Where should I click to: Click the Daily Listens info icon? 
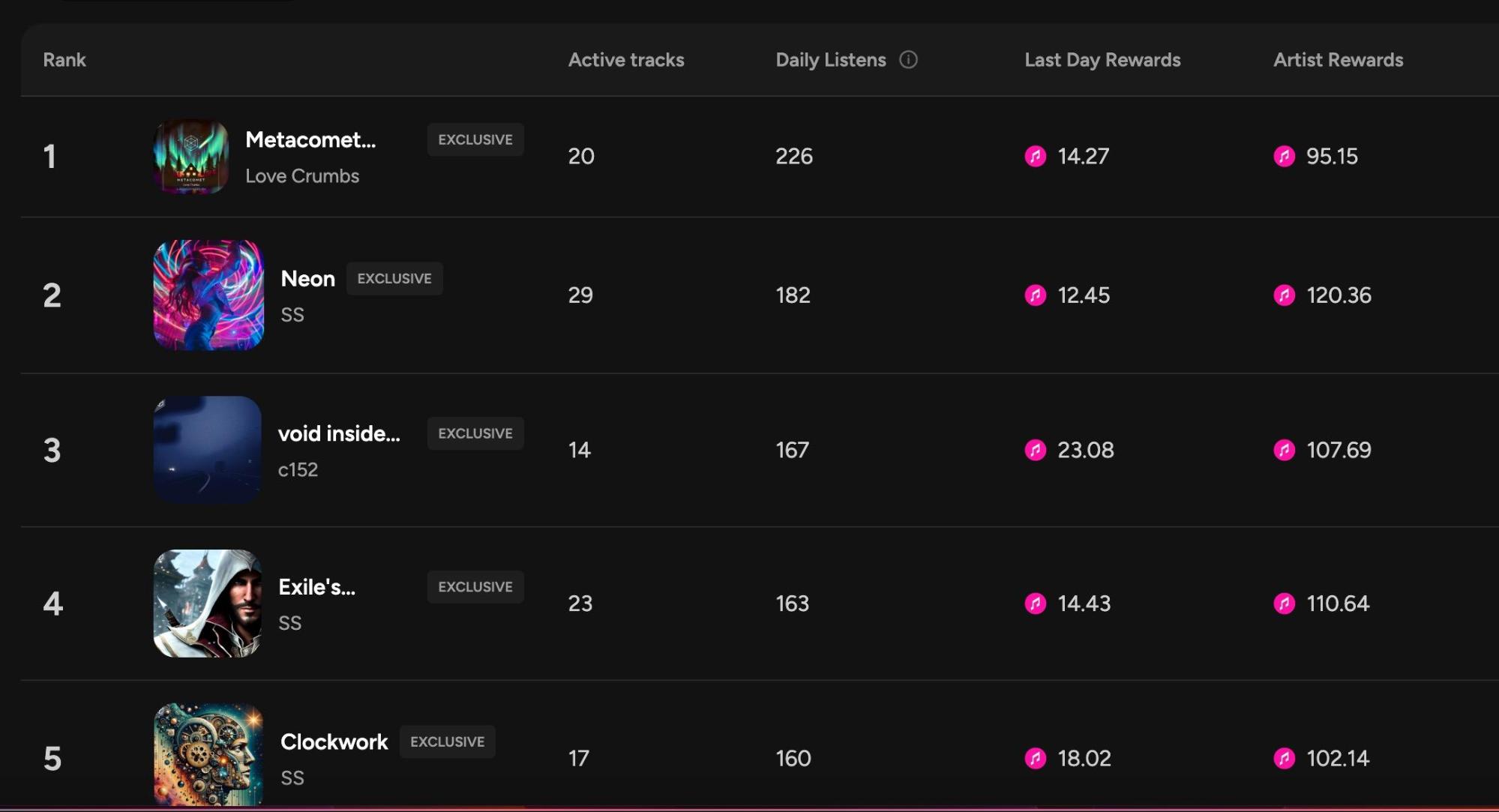click(x=908, y=60)
